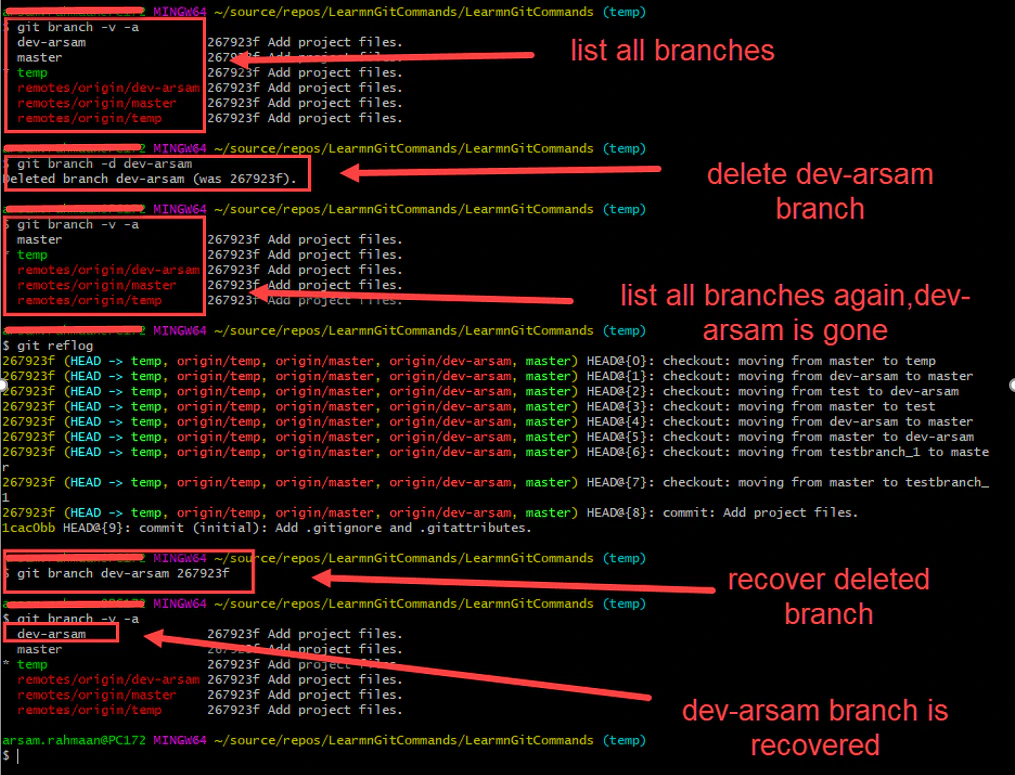1015x775 pixels.
Task: Click the git reflog command text
Action: pyautogui.click(x=42, y=344)
